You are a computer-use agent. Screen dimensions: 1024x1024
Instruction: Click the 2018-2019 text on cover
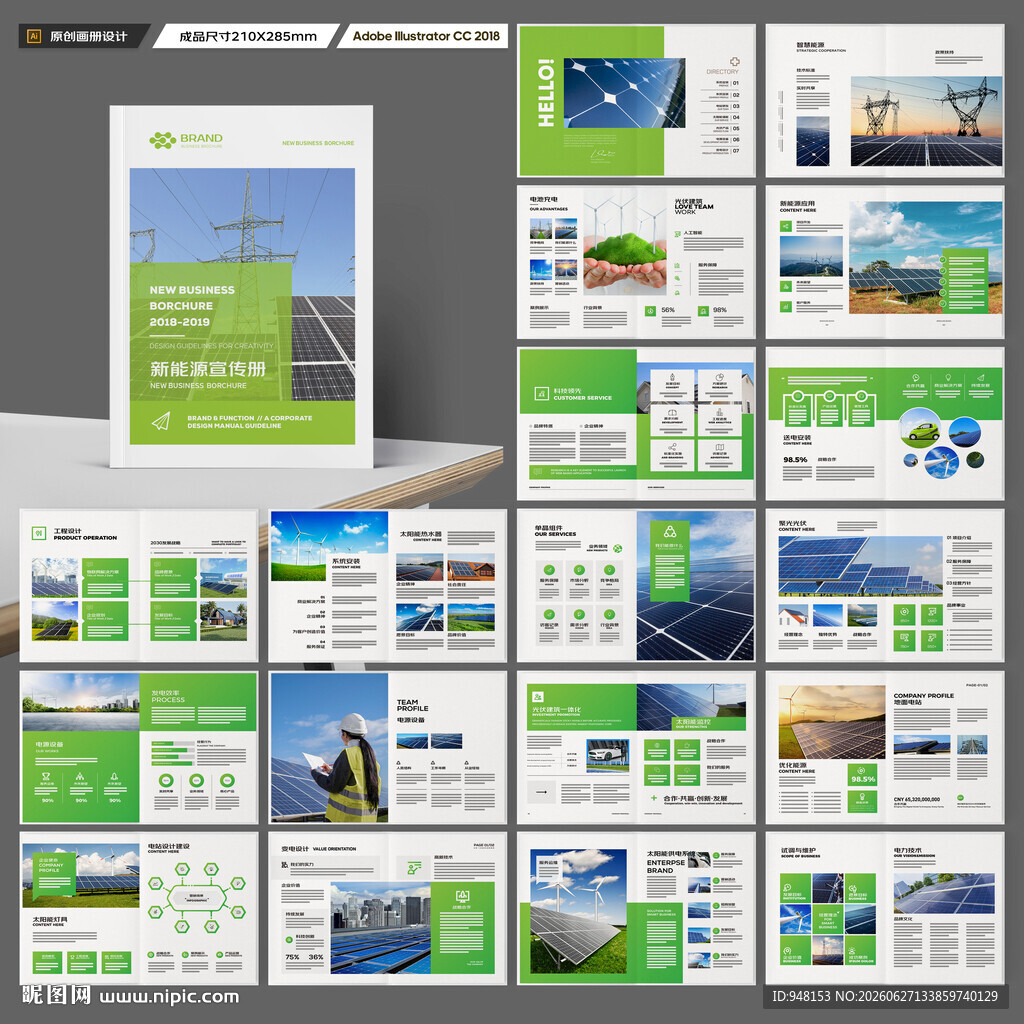click(x=180, y=322)
